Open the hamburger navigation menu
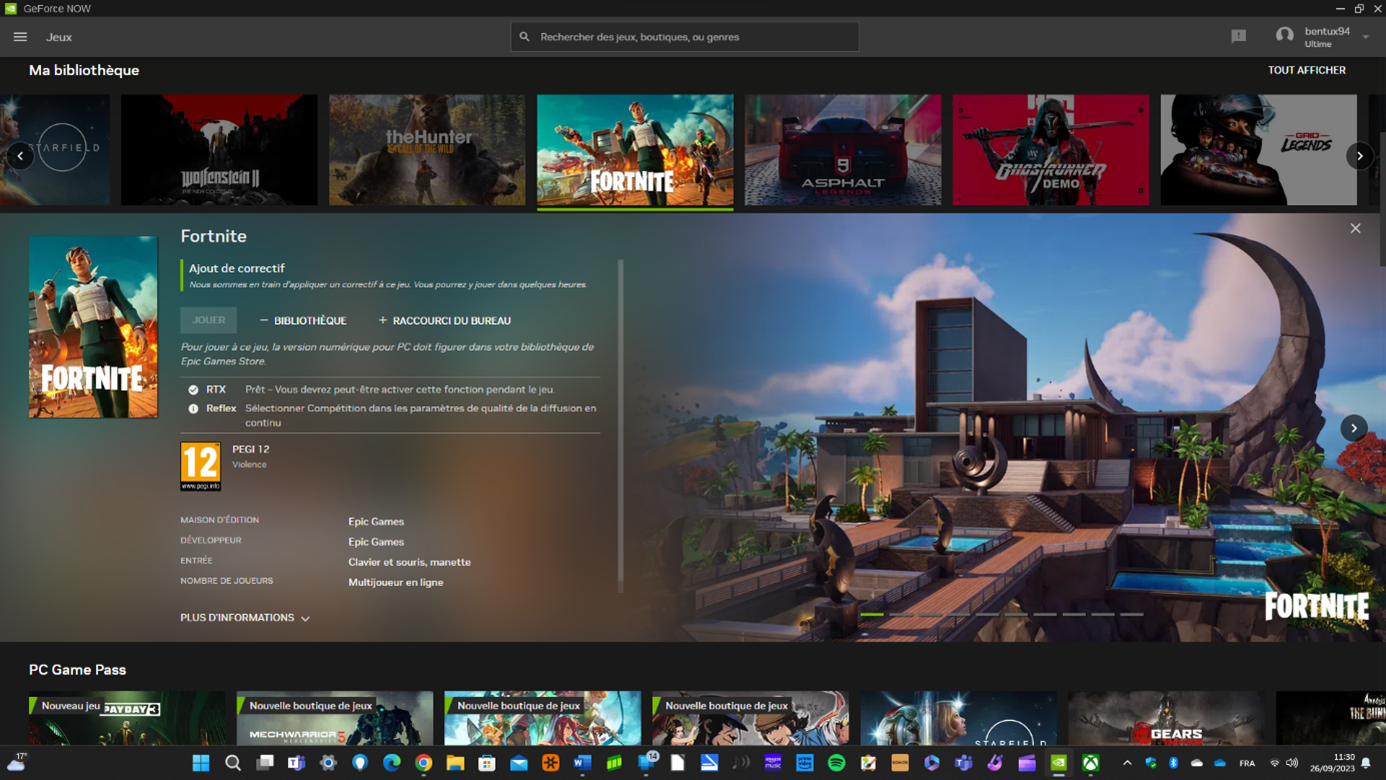This screenshot has height=780, width=1386. (x=20, y=37)
